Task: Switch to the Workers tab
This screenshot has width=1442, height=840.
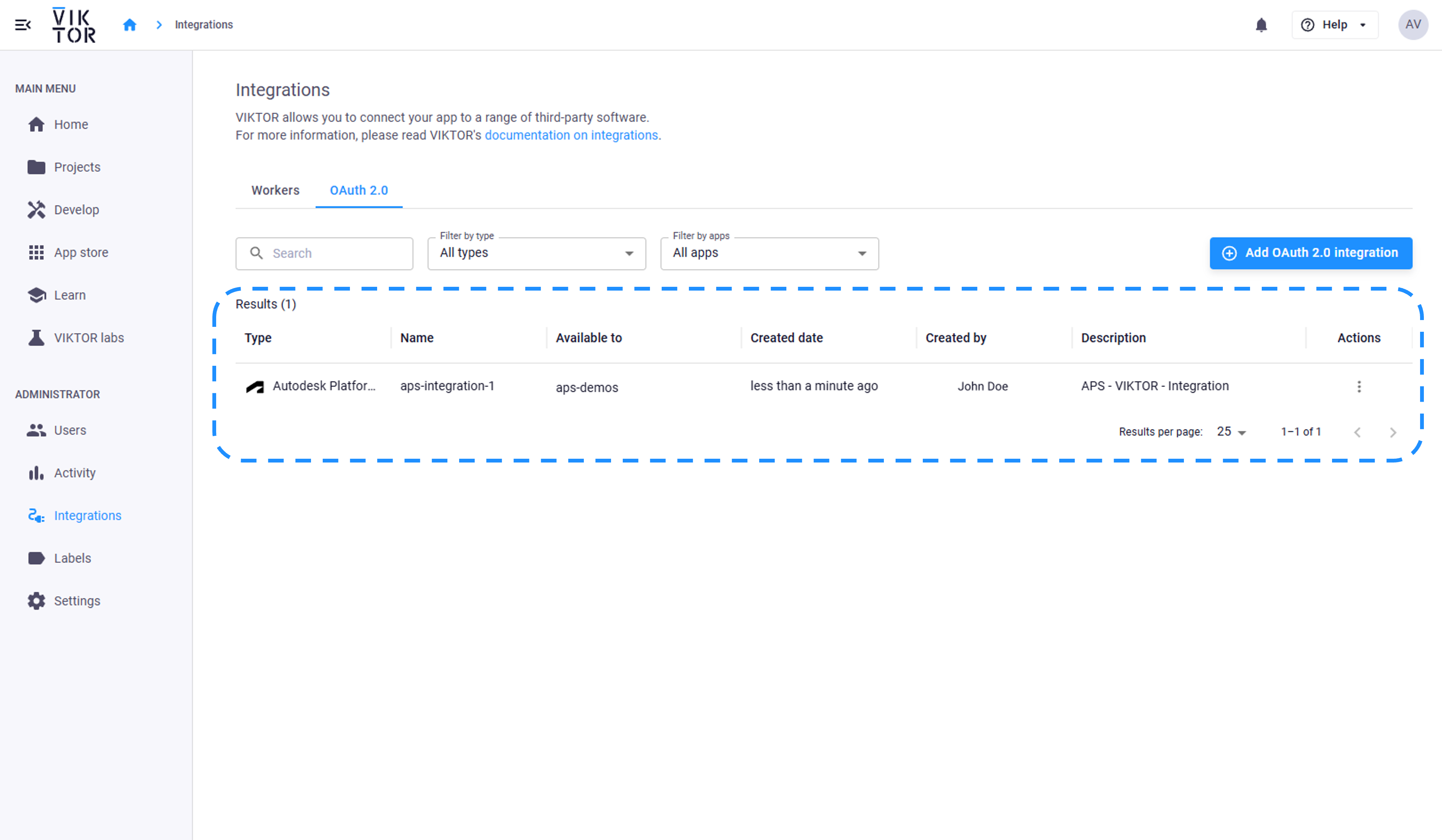Action: point(275,190)
